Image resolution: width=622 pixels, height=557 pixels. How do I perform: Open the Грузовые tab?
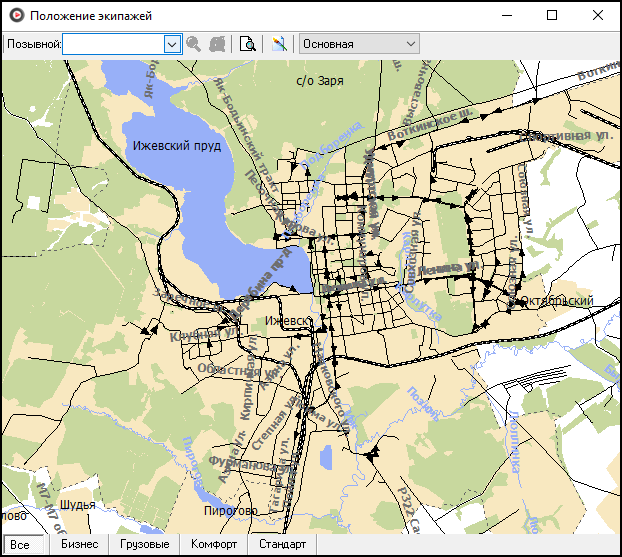coord(144,545)
